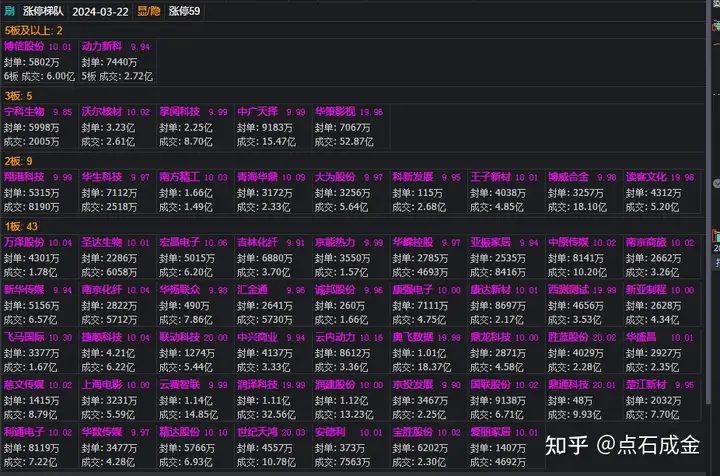Click stock name 华生科技

(x=101, y=177)
